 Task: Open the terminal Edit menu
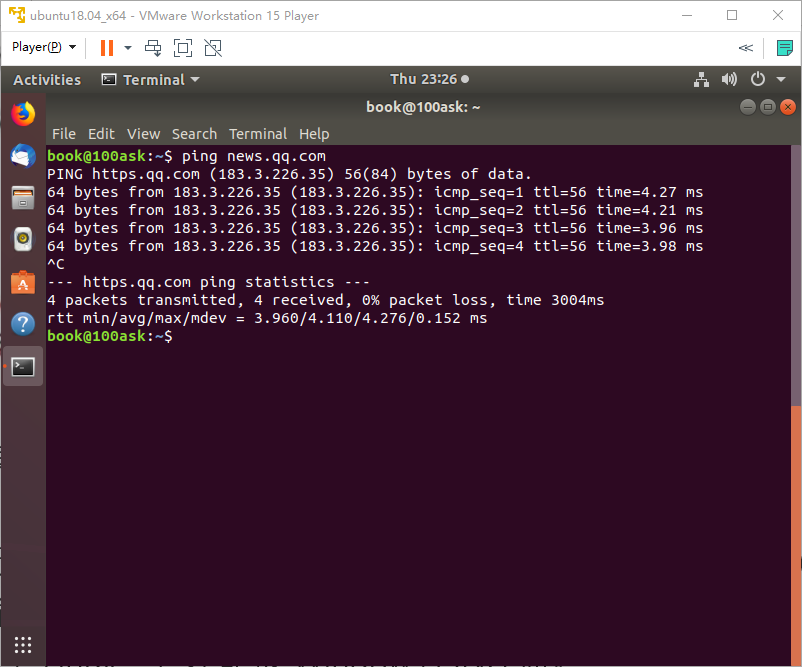101,134
